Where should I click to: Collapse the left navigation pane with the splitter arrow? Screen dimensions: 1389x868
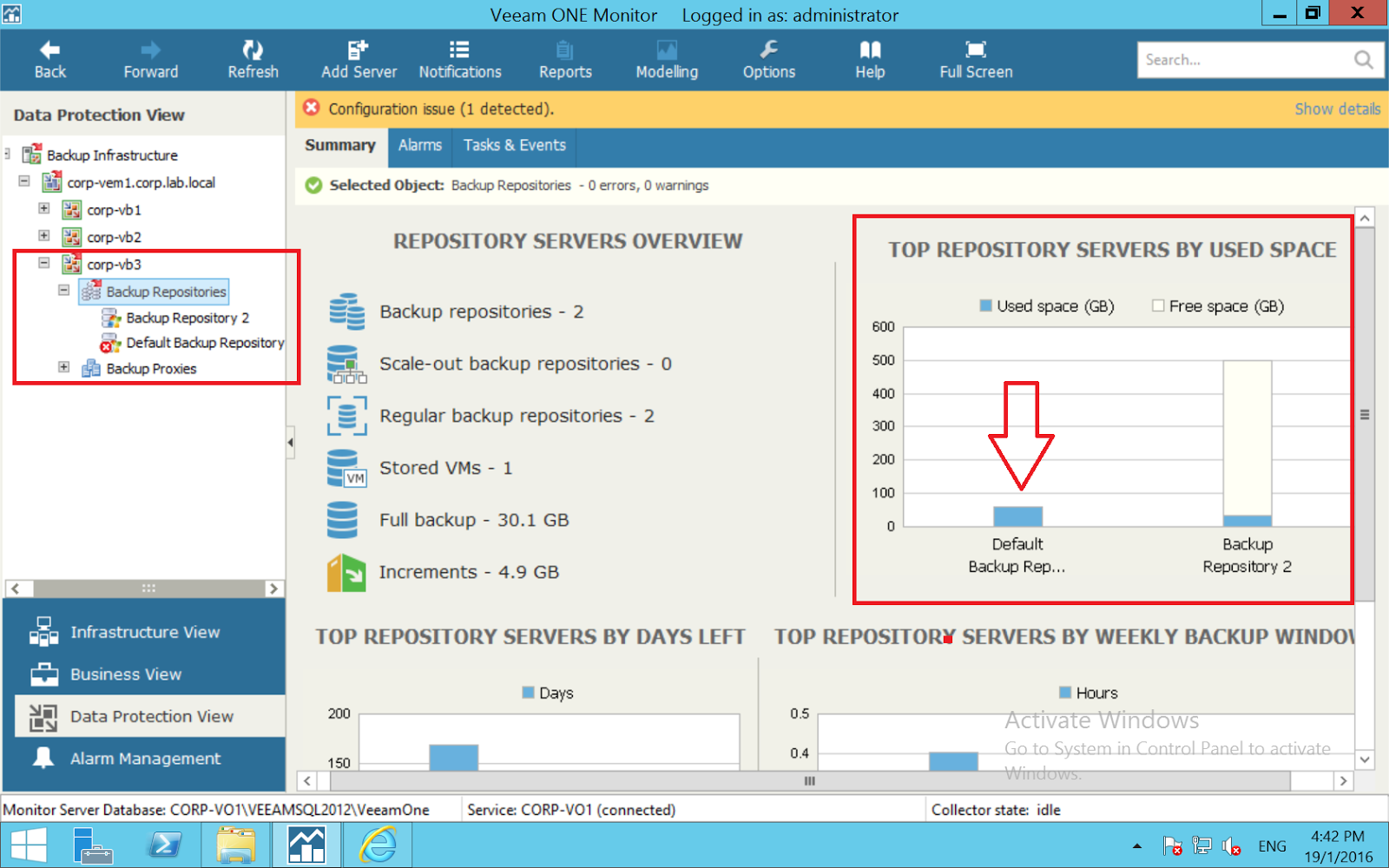pos(290,443)
